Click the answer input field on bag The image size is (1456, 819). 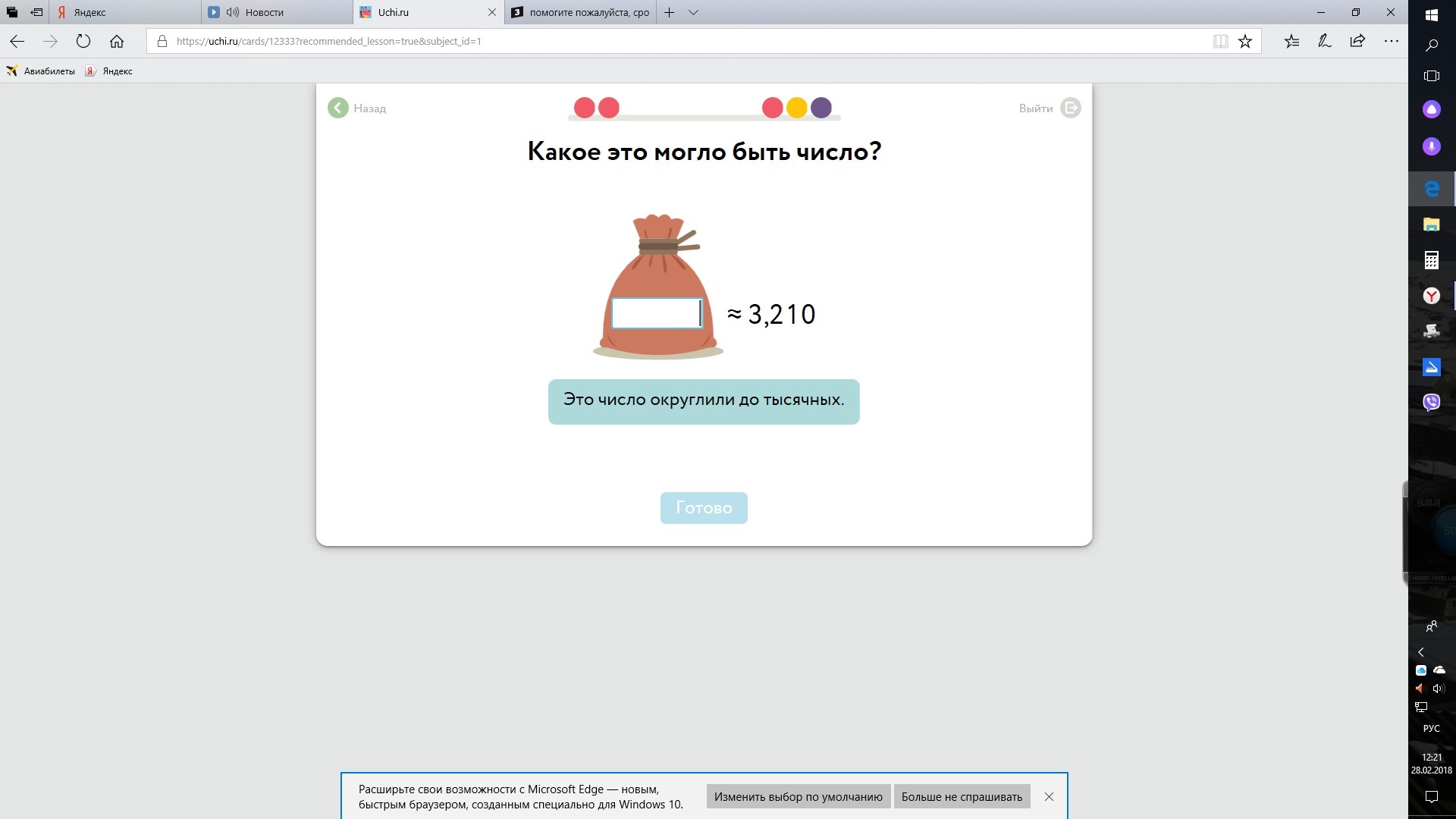point(657,313)
